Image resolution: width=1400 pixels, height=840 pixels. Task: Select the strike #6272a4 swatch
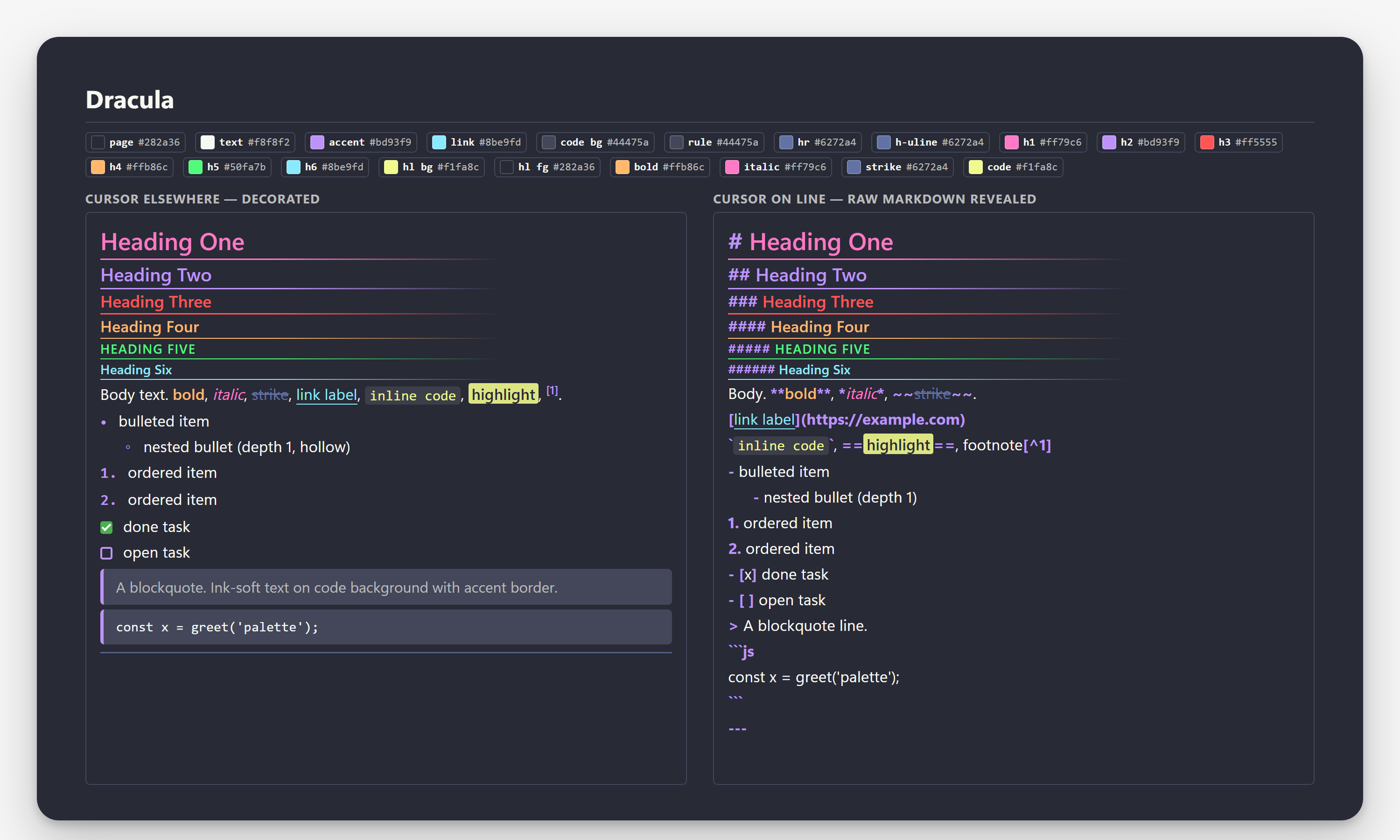pyautogui.click(x=897, y=167)
